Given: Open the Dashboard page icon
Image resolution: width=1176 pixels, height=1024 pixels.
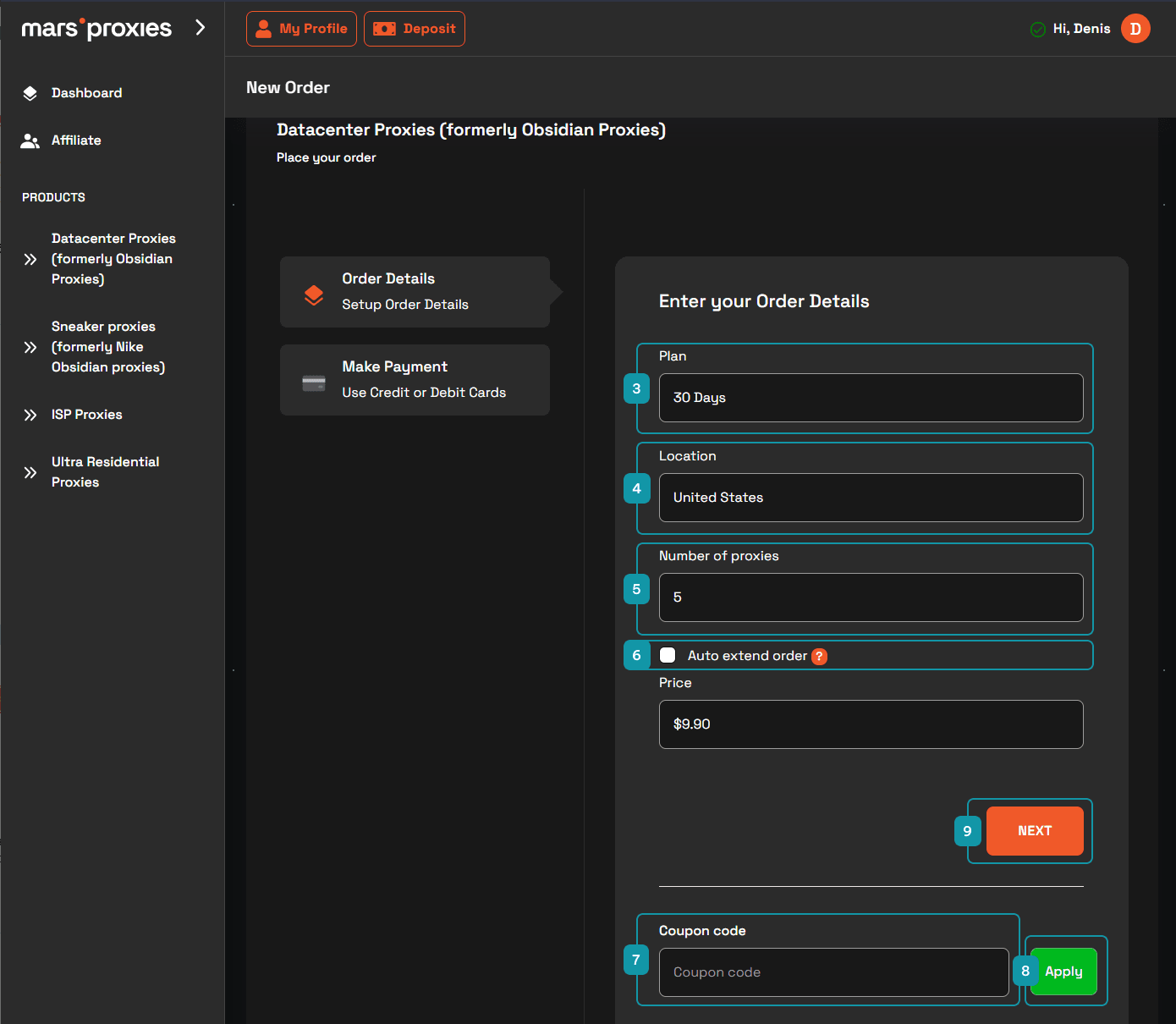Looking at the screenshot, I should click(30, 93).
